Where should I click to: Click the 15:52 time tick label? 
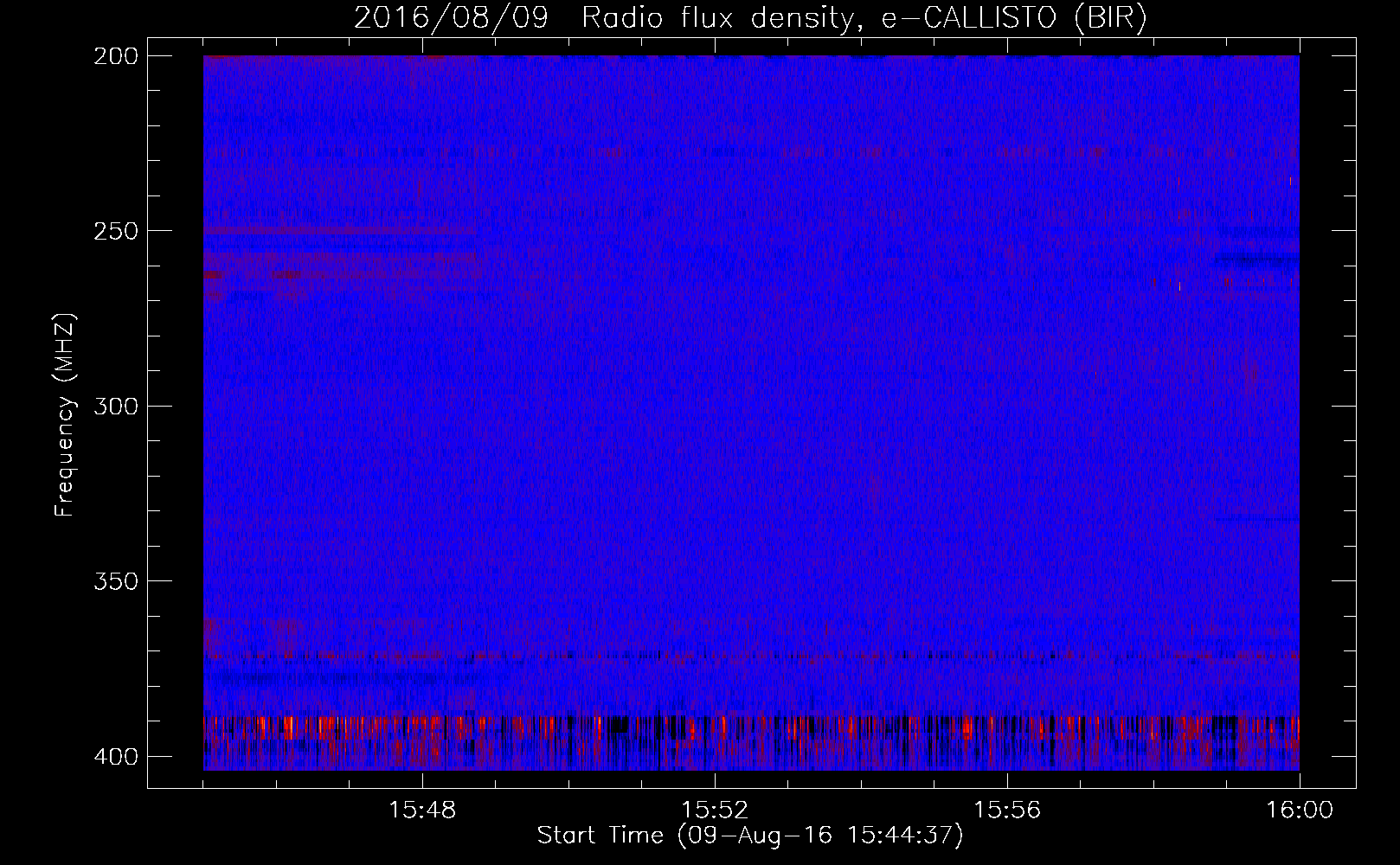pos(715,811)
